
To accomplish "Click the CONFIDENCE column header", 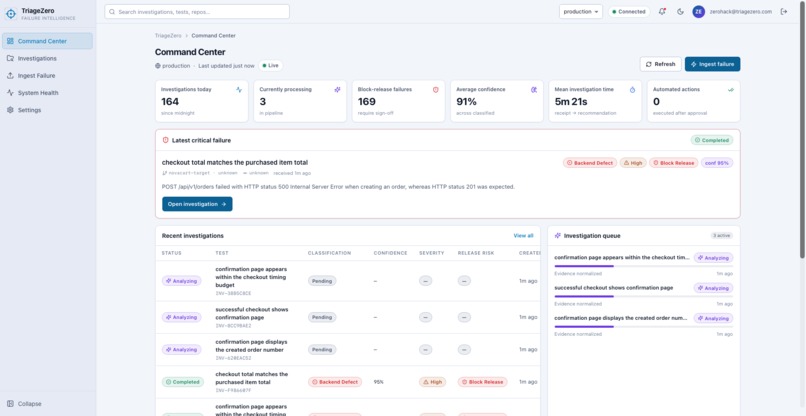I will (x=390, y=253).
